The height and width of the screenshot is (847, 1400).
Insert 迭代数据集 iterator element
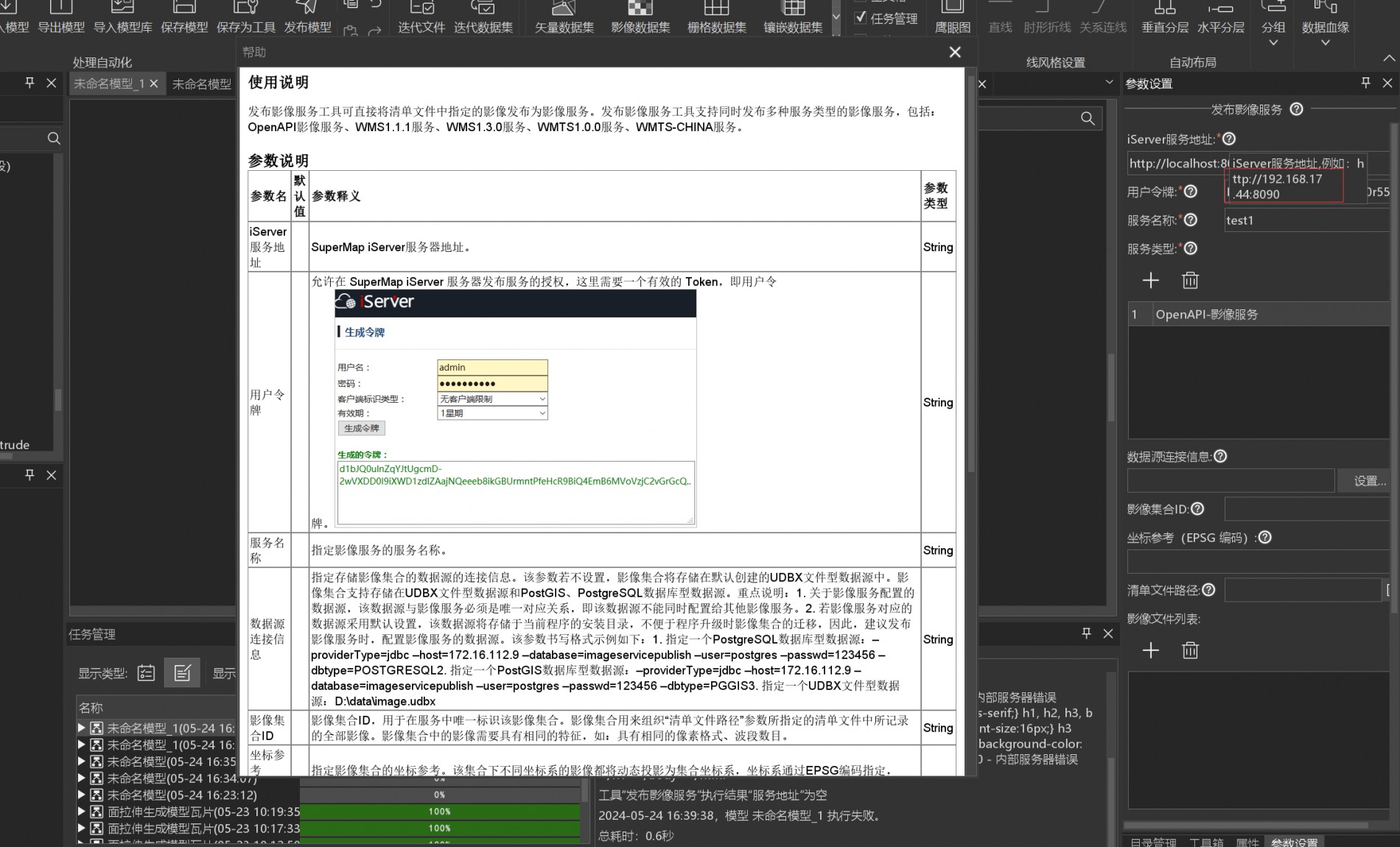483,16
